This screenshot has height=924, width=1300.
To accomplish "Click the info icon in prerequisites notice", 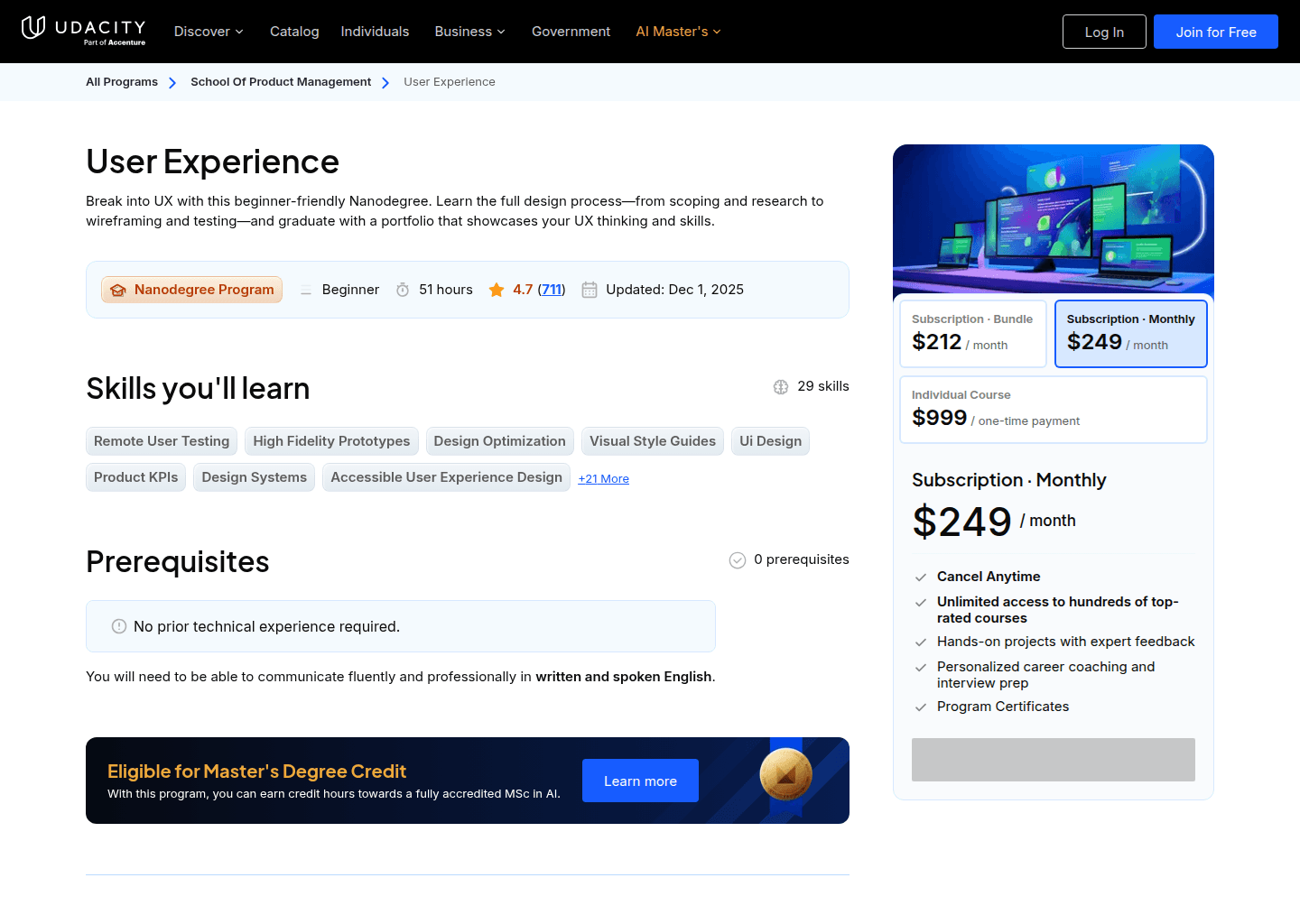I will click(118, 625).
